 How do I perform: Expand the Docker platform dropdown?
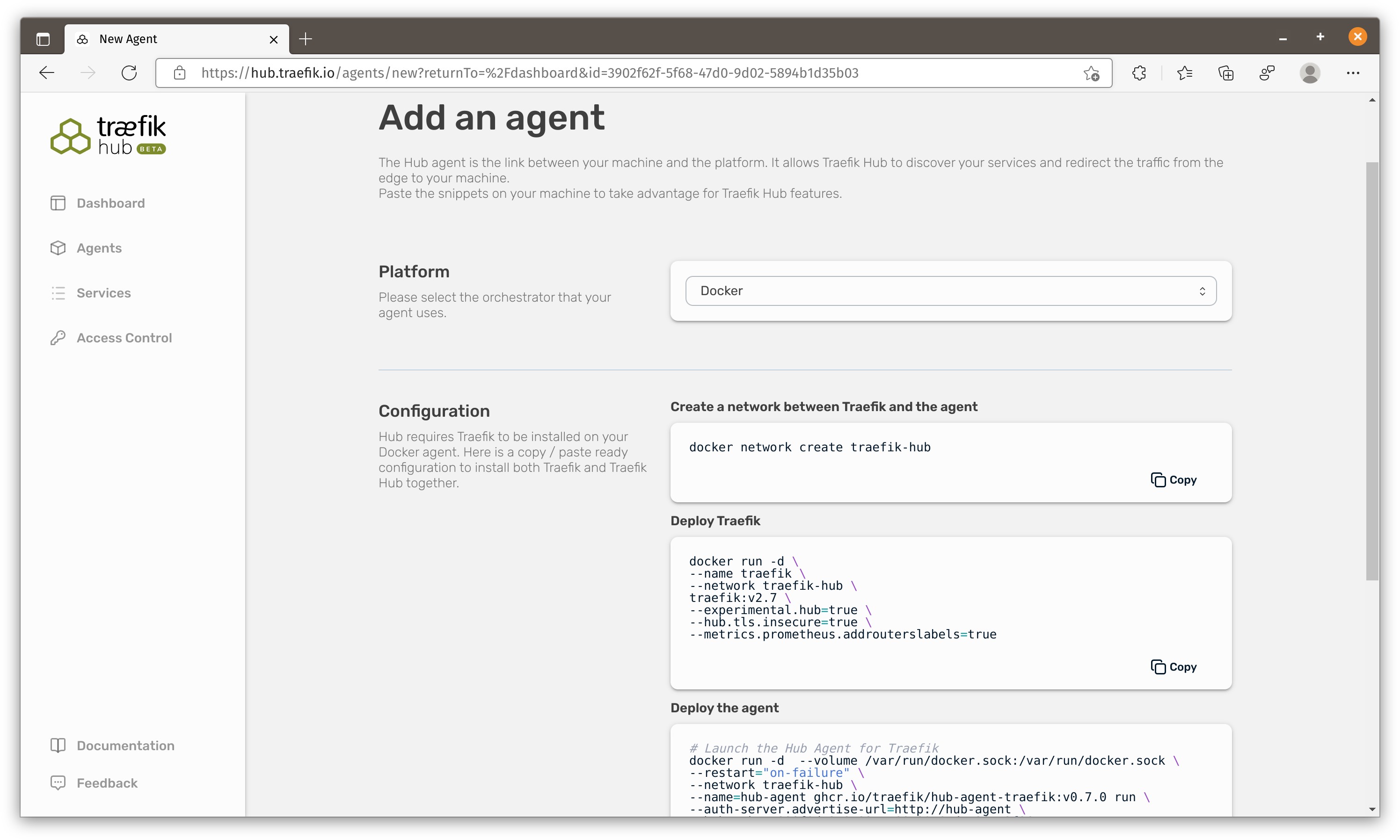[x=950, y=291]
